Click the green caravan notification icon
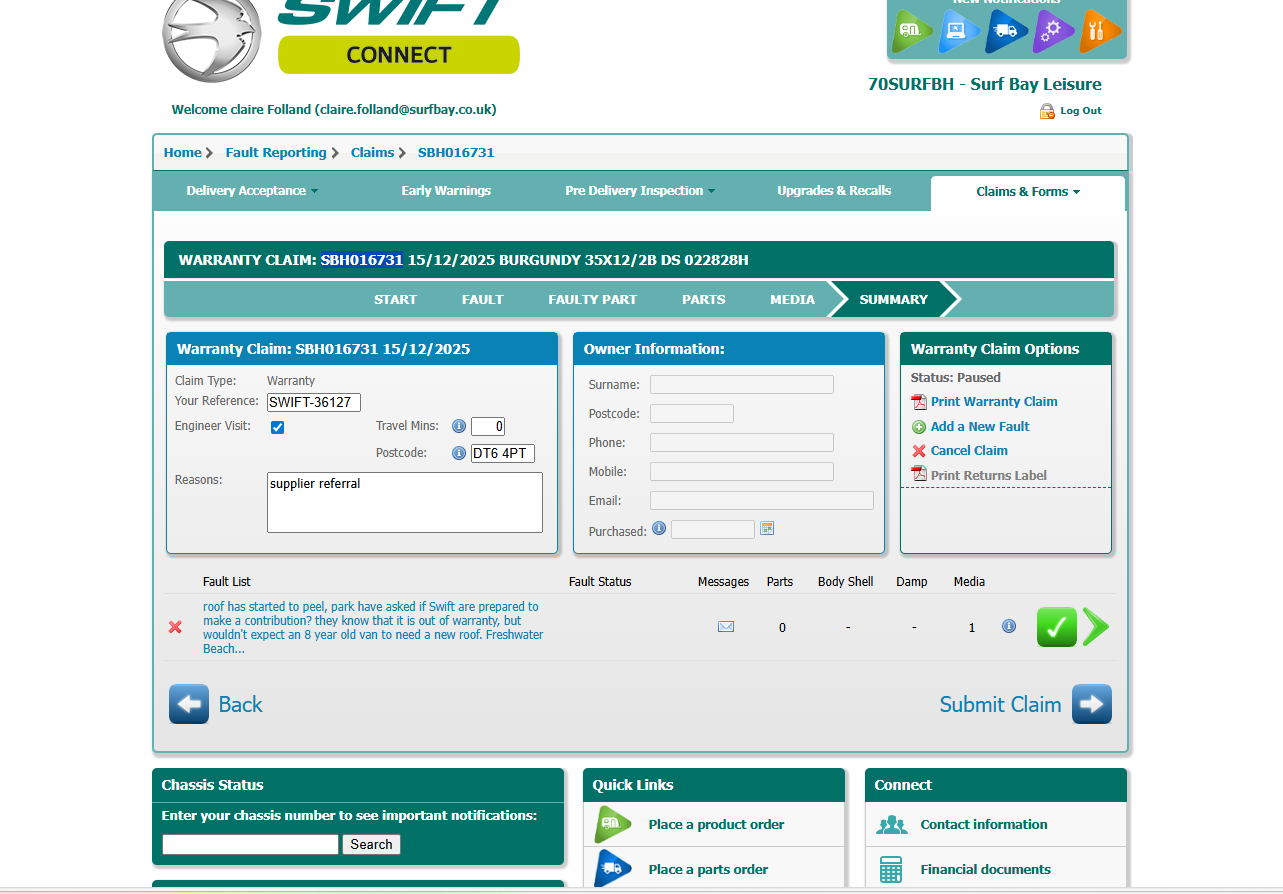Viewport: 1283px width, 894px height. 912,31
